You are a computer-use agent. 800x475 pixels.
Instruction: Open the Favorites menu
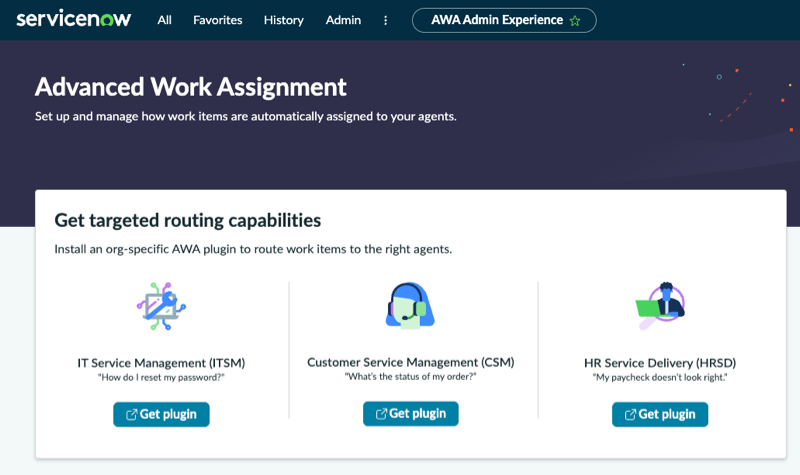pos(217,20)
